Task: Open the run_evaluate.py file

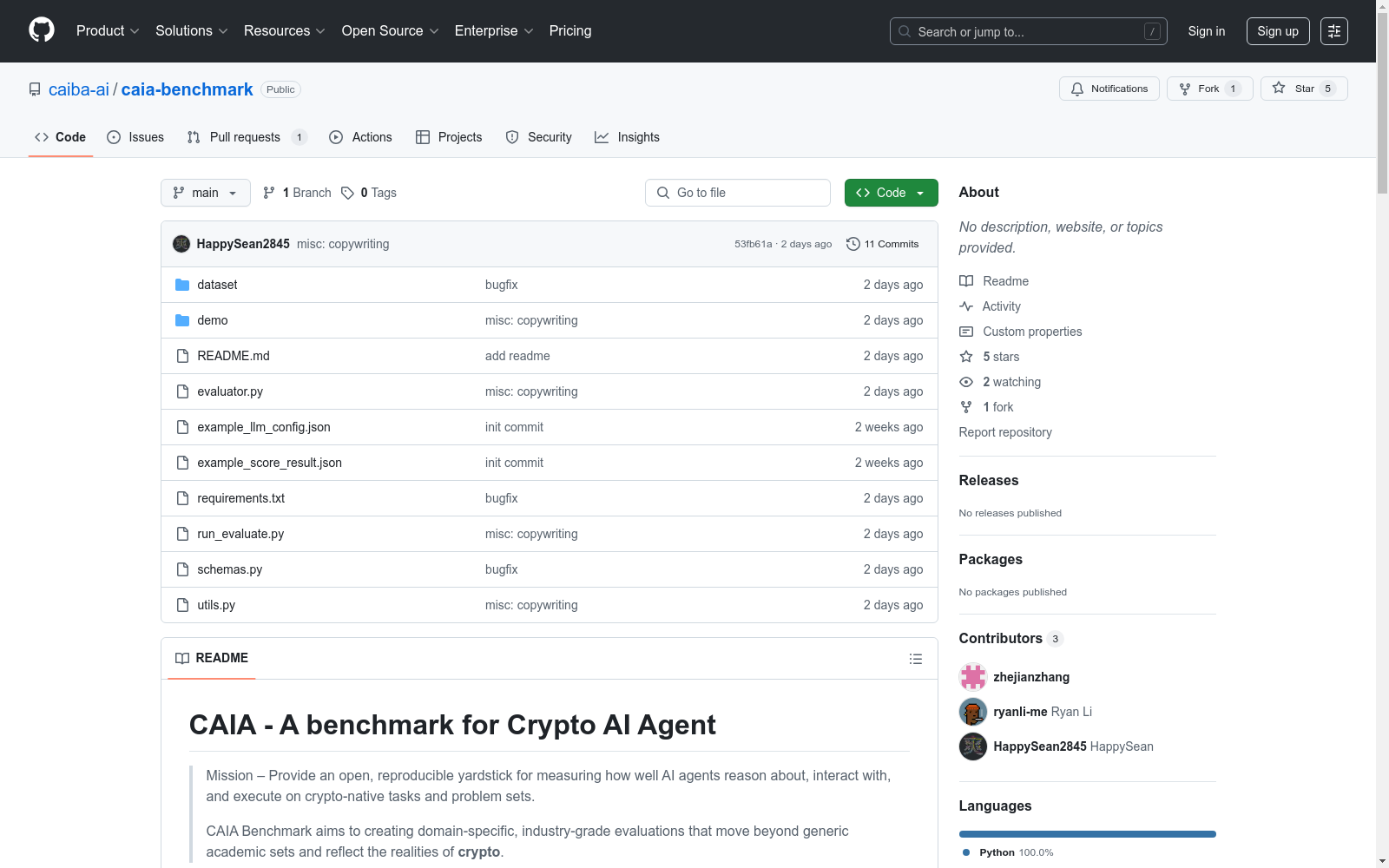Action: pyautogui.click(x=240, y=534)
